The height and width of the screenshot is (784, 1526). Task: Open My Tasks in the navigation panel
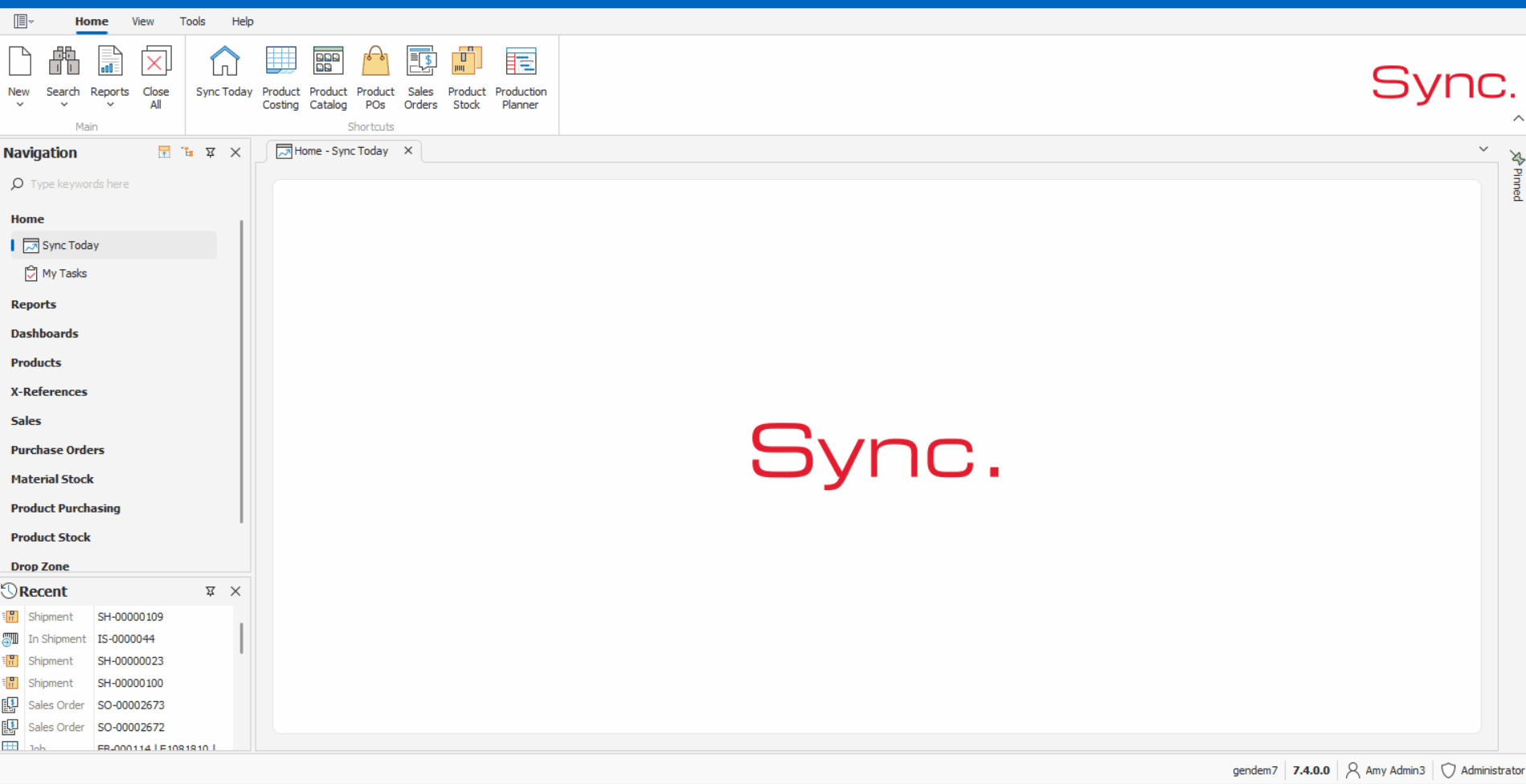(x=65, y=273)
